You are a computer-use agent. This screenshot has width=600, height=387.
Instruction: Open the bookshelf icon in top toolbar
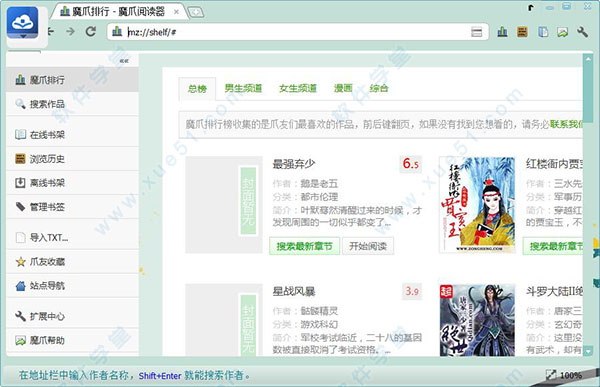click(543, 32)
